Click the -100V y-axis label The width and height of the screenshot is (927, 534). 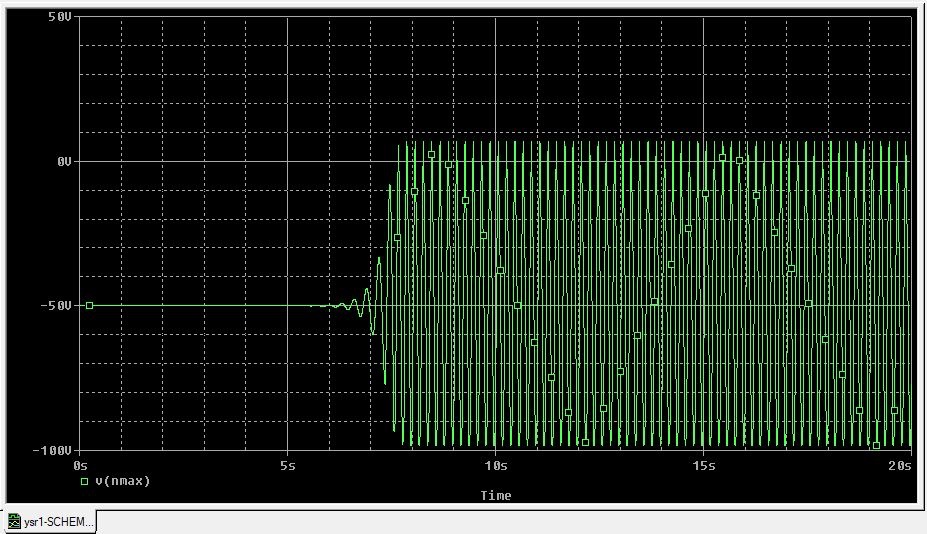53,450
